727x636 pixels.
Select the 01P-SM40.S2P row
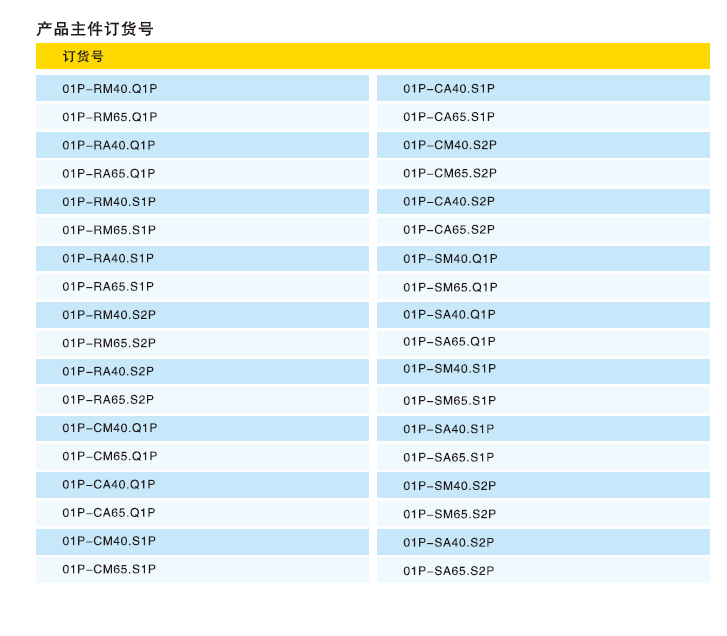point(450,486)
